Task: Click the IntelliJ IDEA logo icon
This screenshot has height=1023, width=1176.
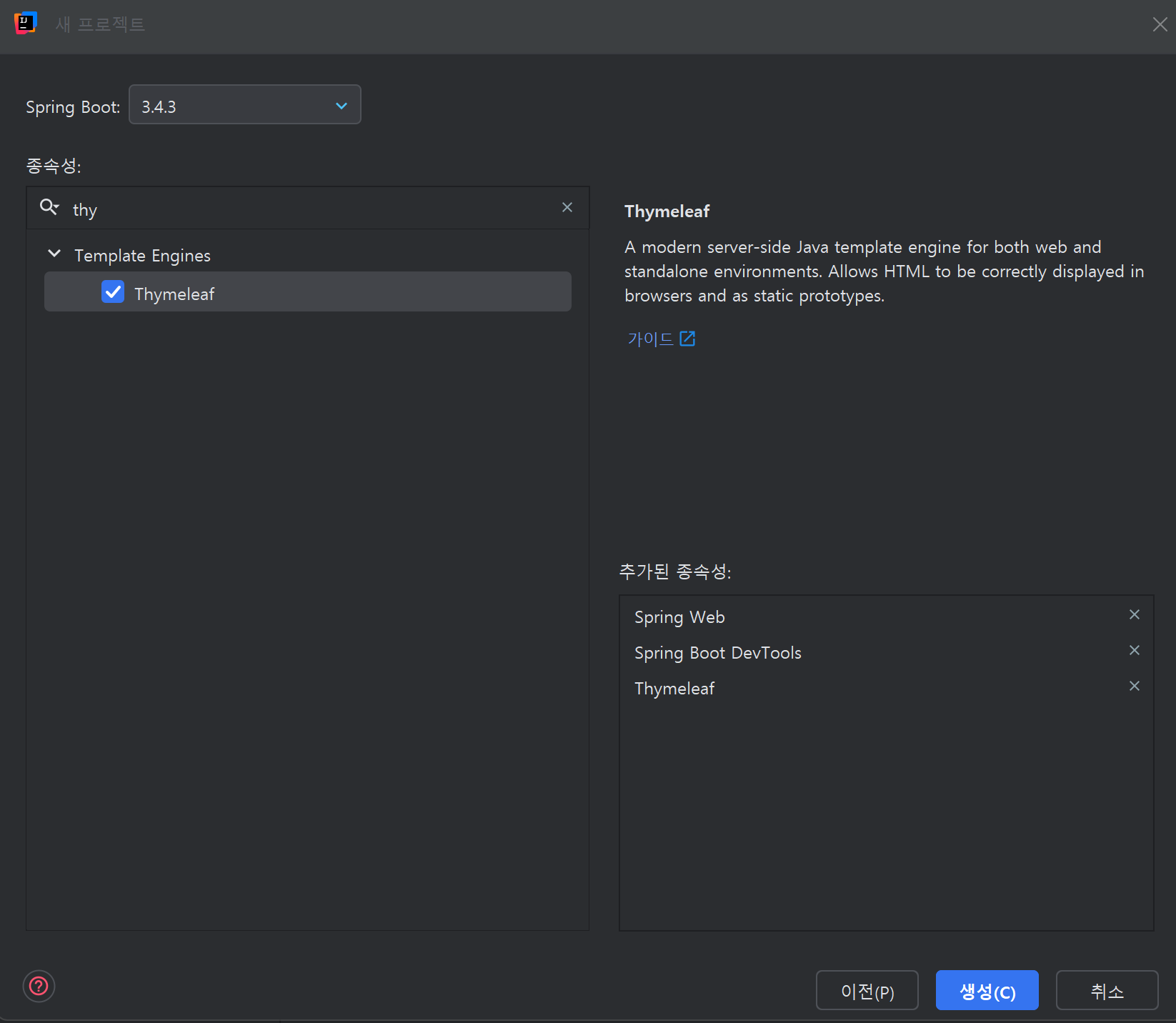Action: click(x=25, y=24)
